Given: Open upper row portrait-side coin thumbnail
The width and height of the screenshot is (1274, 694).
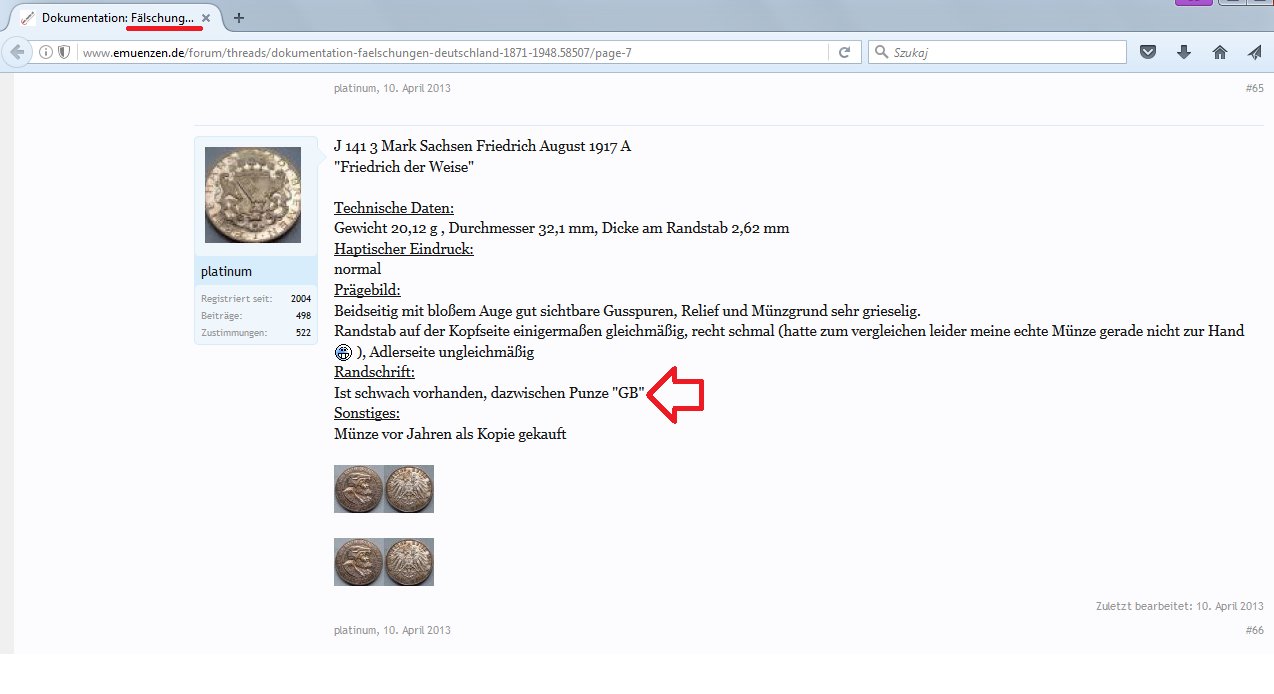Looking at the screenshot, I should tap(359, 489).
